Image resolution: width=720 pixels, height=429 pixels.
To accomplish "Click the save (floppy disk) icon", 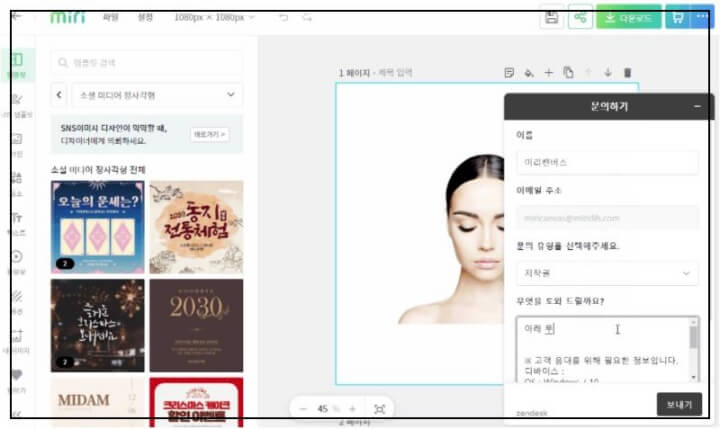I will (551, 17).
